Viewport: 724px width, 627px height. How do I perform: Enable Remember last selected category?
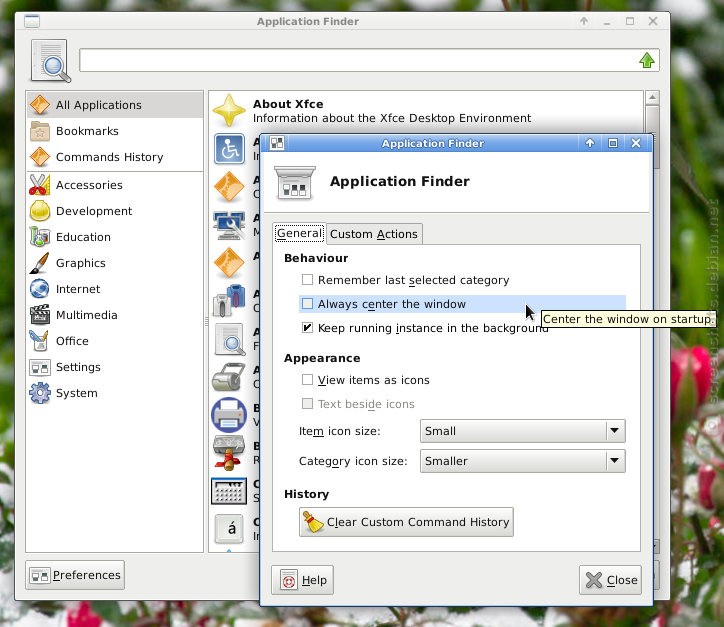coord(307,280)
